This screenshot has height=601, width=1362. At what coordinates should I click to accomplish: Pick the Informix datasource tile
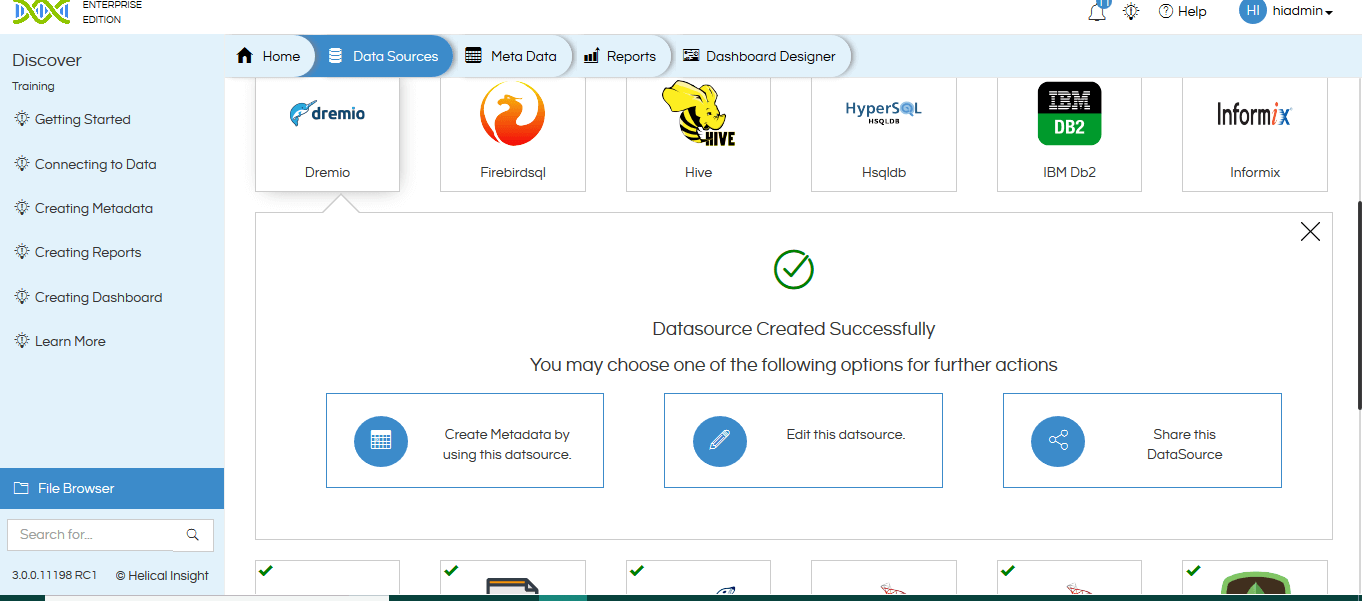(1255, 134)
